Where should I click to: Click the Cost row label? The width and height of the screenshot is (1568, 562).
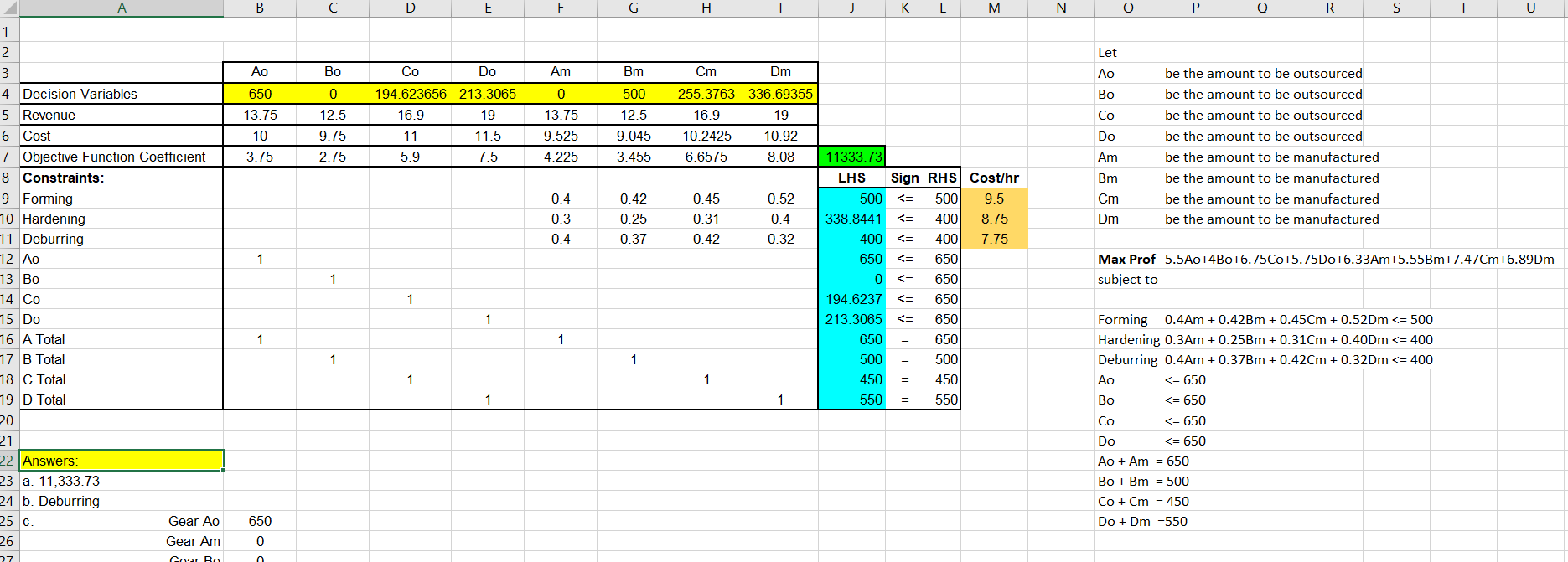tap(122, 136)
